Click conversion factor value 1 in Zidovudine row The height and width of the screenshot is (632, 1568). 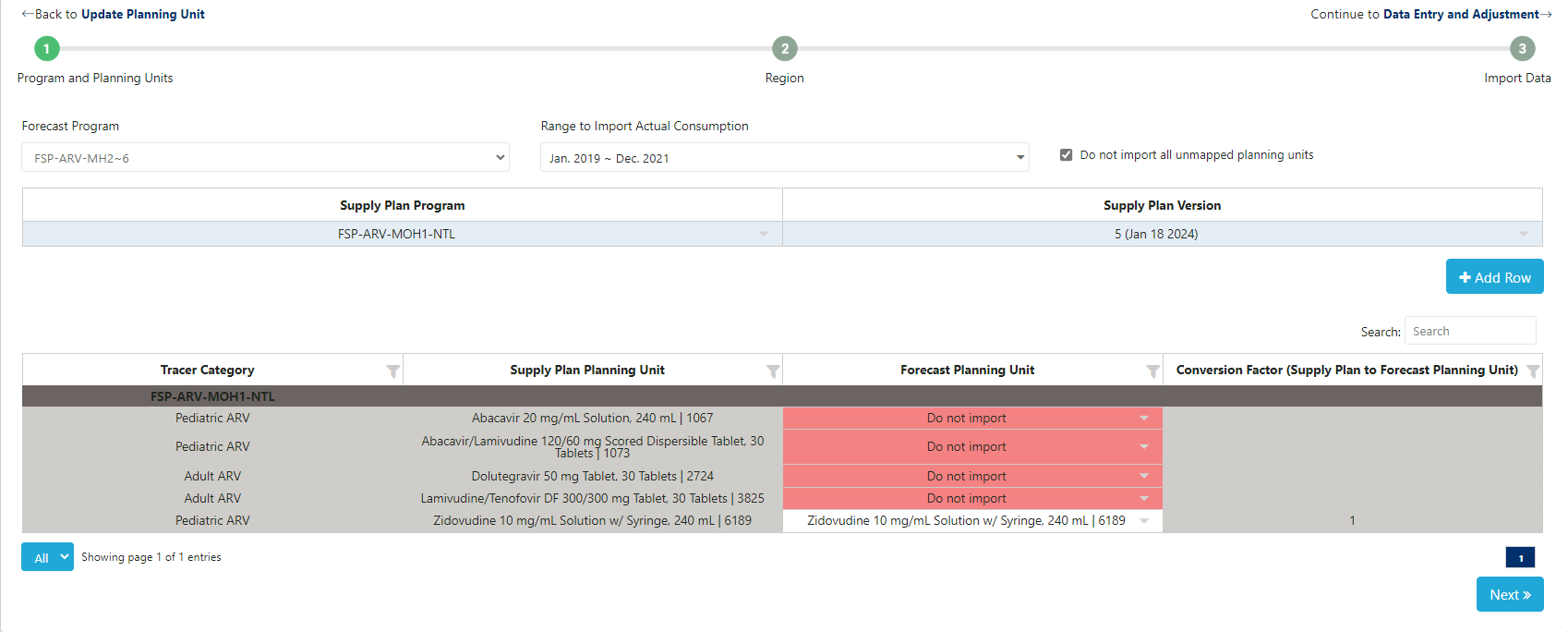tap(1352, 520)
